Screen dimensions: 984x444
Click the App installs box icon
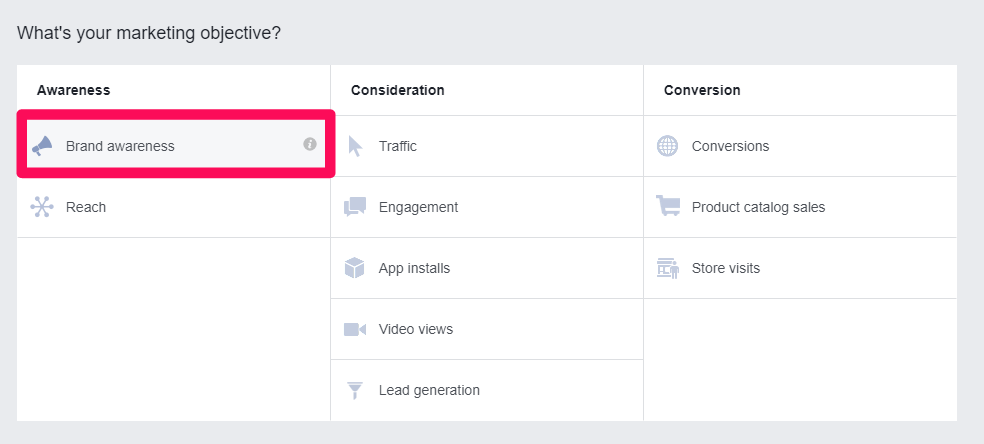click(355, 268)
